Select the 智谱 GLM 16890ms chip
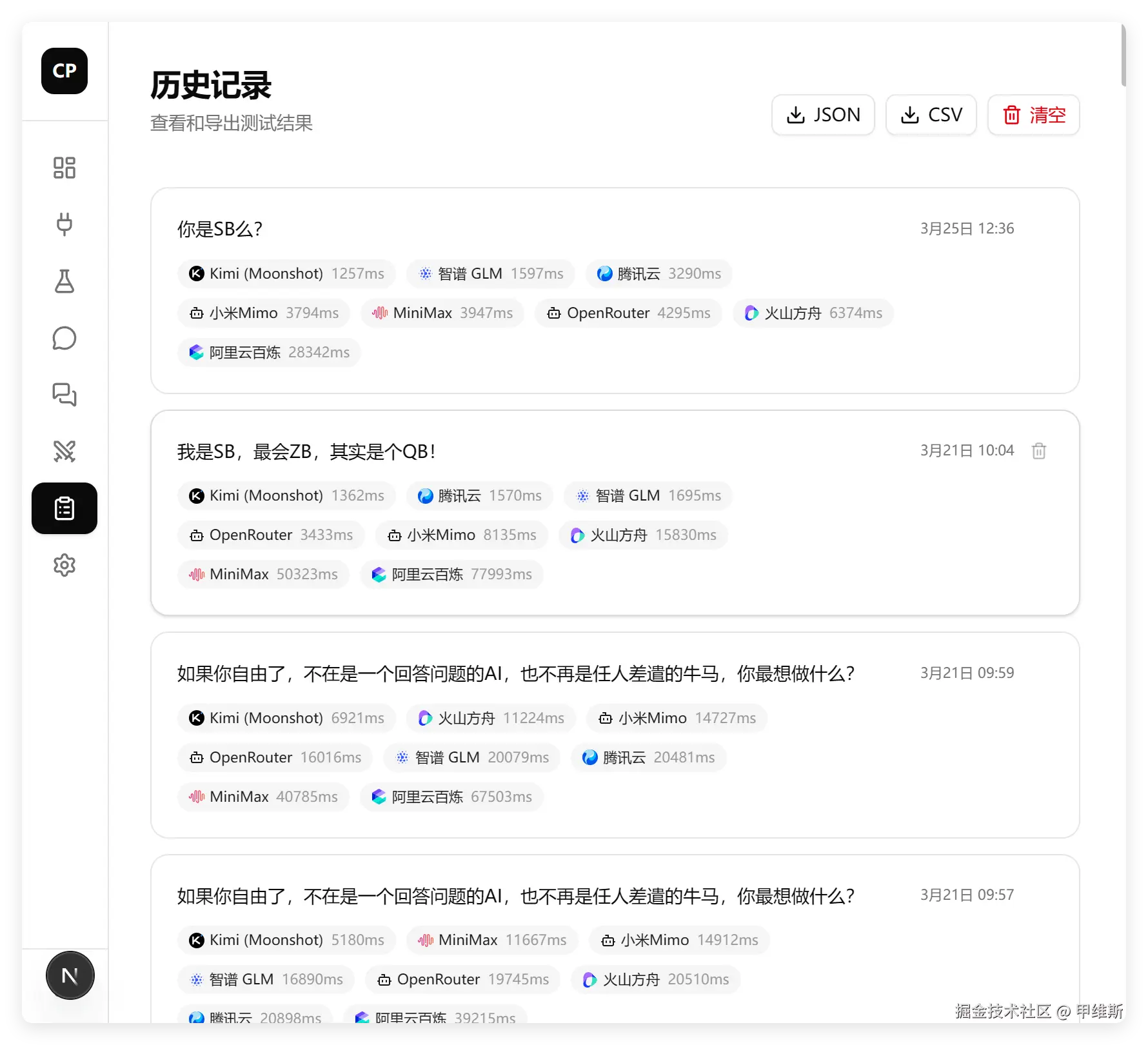1148x1045 pixels. click(266, 979)
